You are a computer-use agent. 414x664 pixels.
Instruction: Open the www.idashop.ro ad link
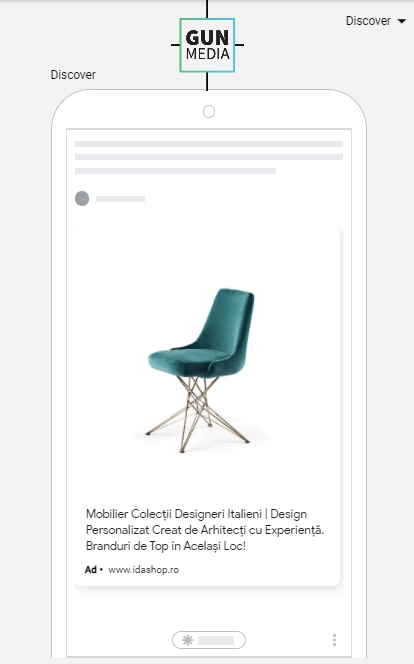(144, 570)
